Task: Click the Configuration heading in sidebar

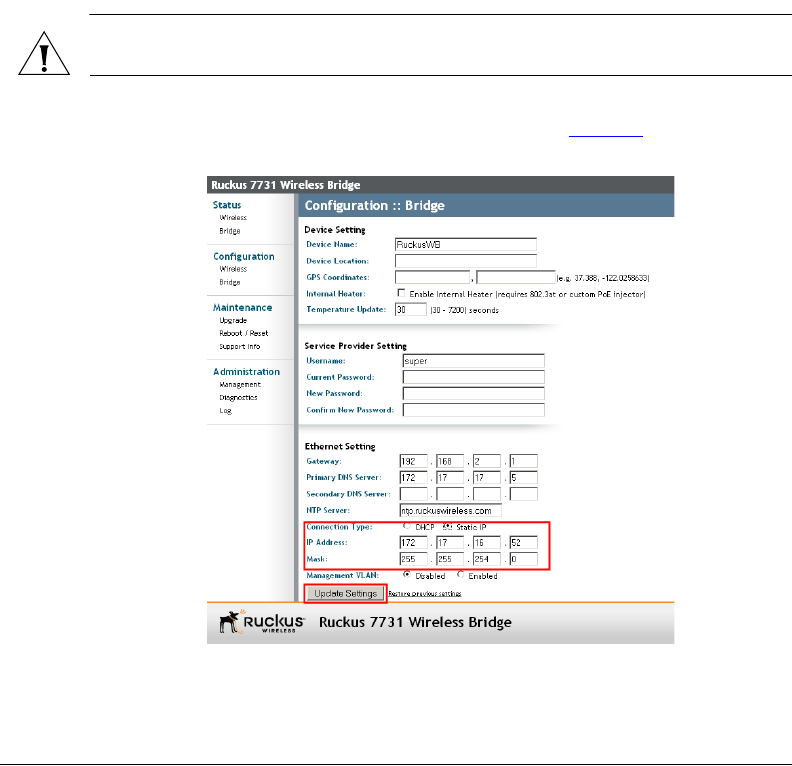Action: [243, 257]
